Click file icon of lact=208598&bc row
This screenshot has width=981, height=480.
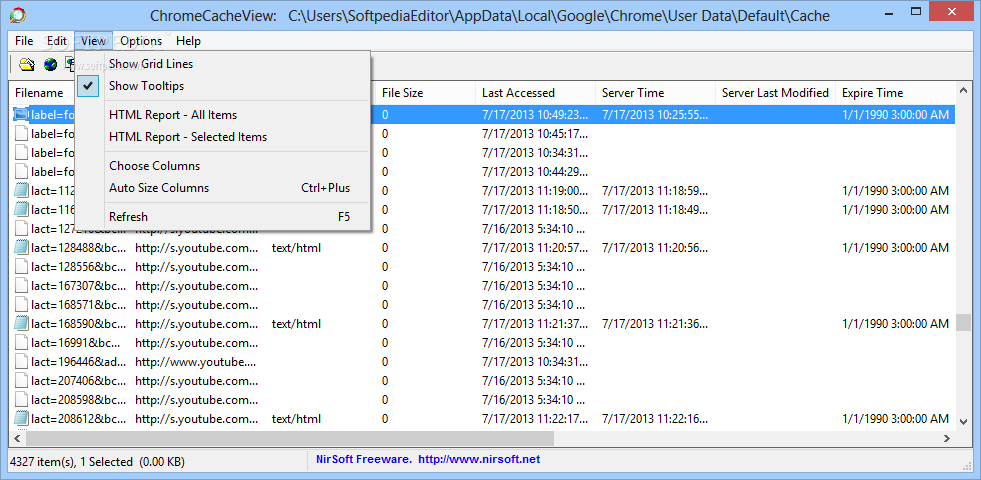pyautogui.click(x=21, y=400)
